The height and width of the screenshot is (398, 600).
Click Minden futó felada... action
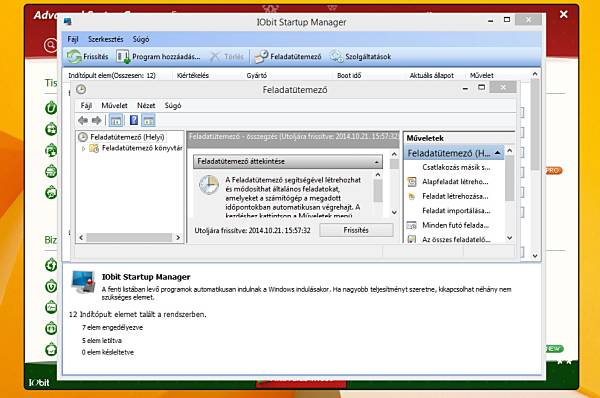pos(455,225)
